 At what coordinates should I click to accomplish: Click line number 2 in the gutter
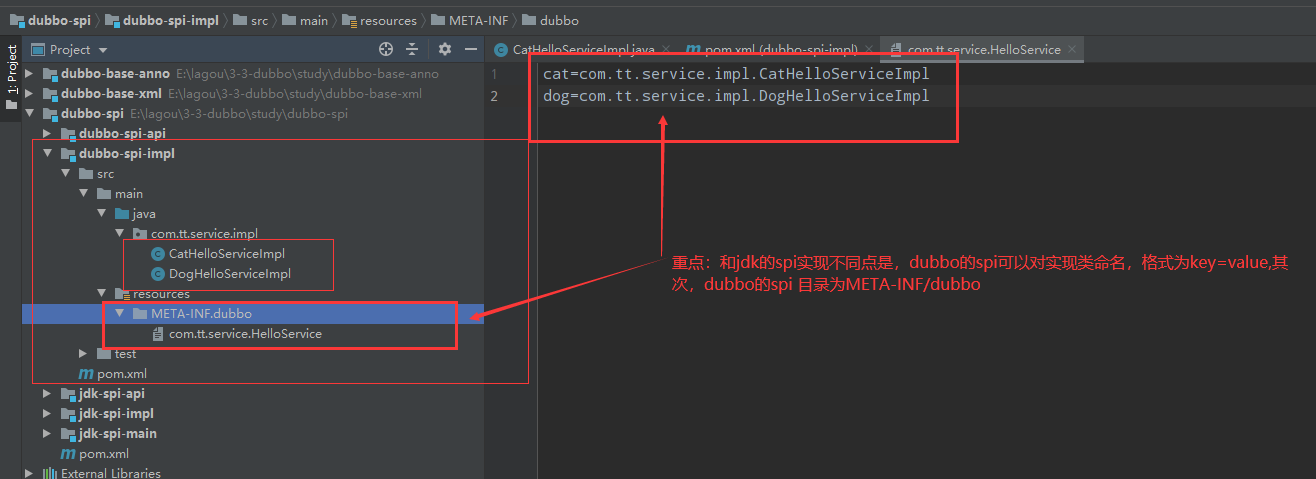point(494,96)
